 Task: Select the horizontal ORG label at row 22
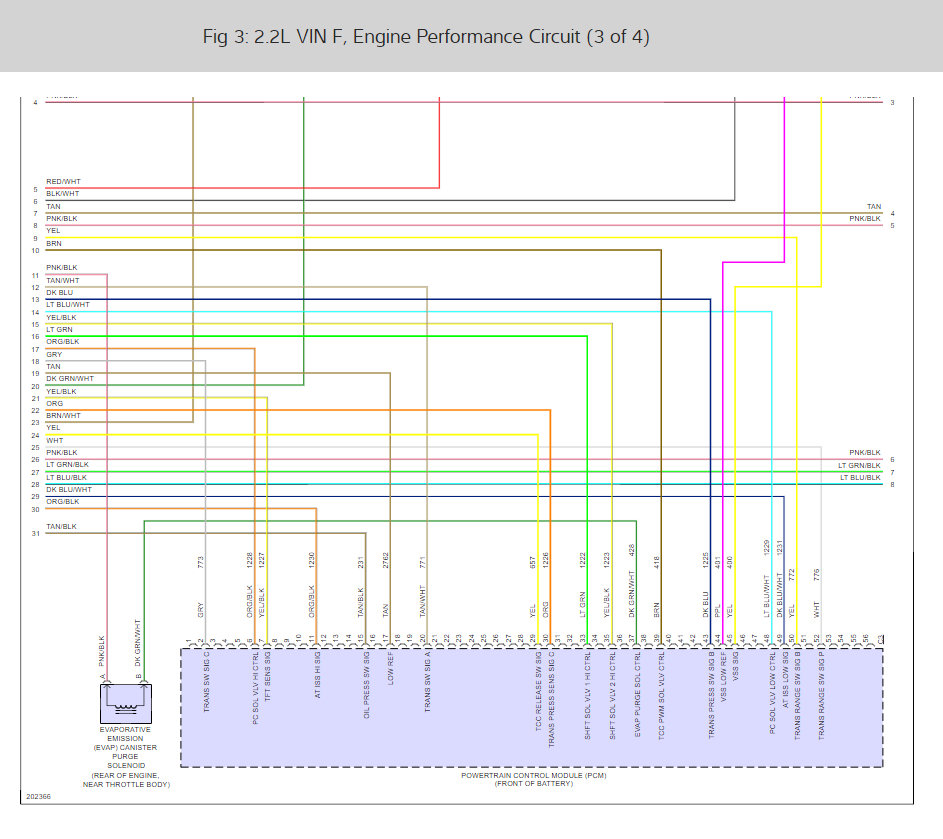coord(54,404)
